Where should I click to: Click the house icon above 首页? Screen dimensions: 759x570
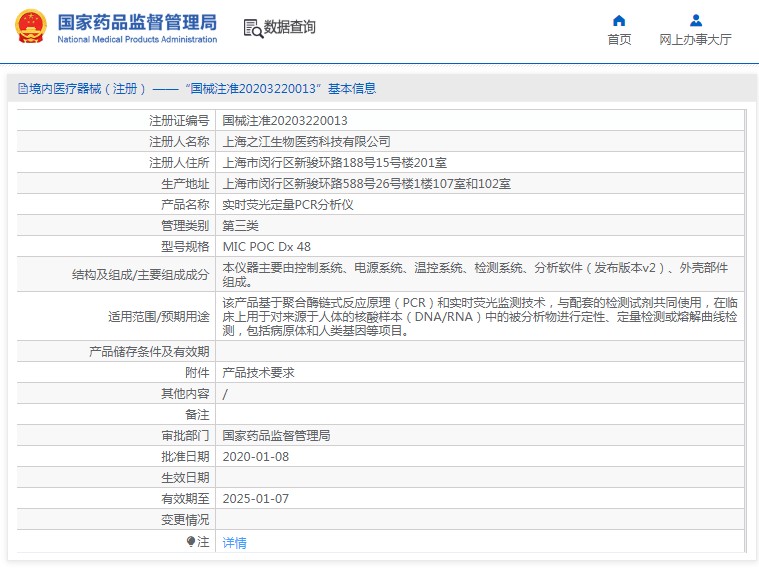click(x=619, y=20)
